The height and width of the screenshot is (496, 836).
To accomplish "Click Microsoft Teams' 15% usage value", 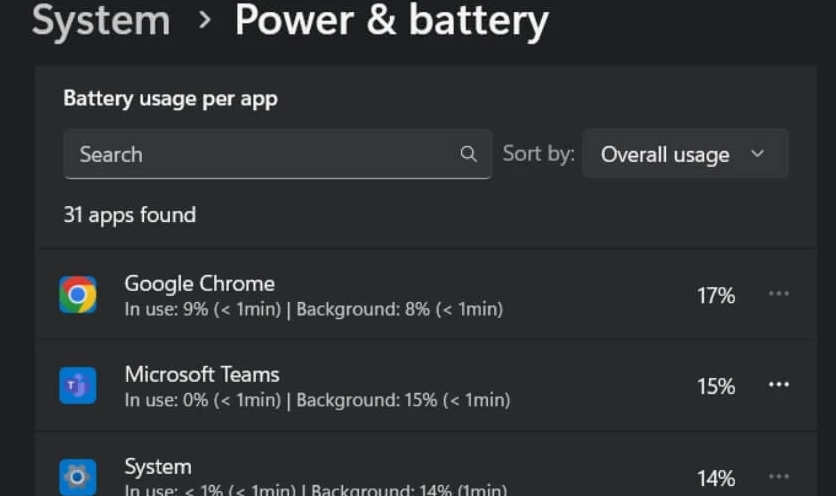I will coord(716,386).
